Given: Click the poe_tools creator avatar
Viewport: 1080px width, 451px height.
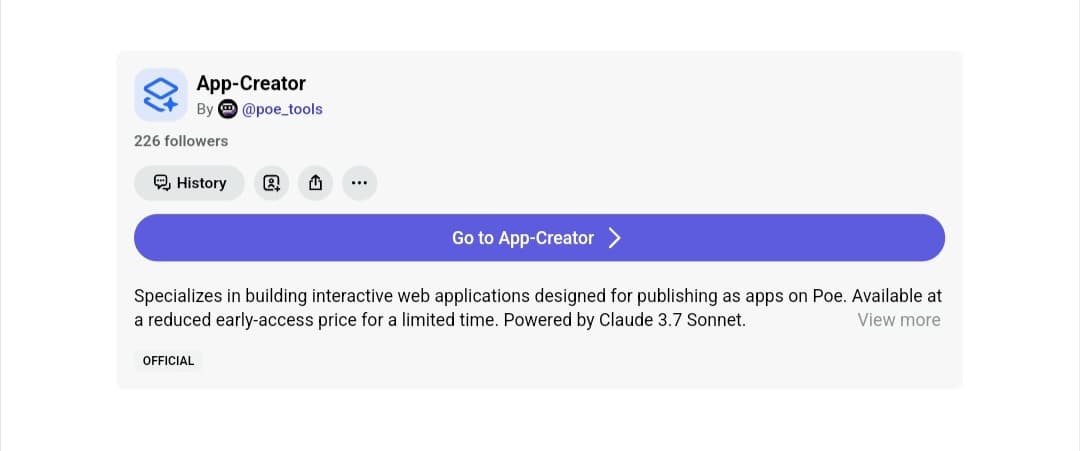Looking at the screenshot, I should 228,109.
